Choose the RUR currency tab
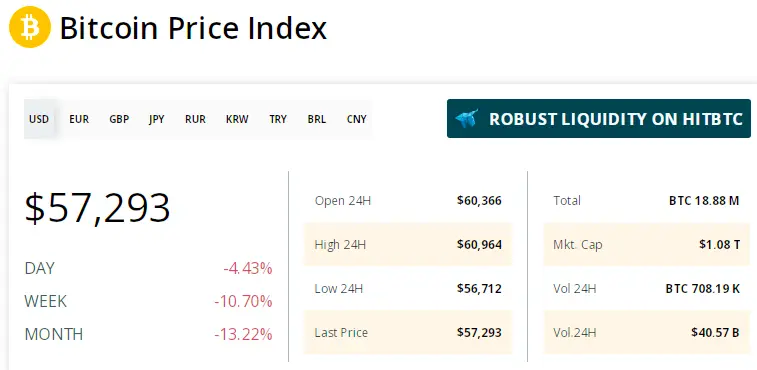Image resolution: width=757 pixels, height=370 pixels. (195, 119)
